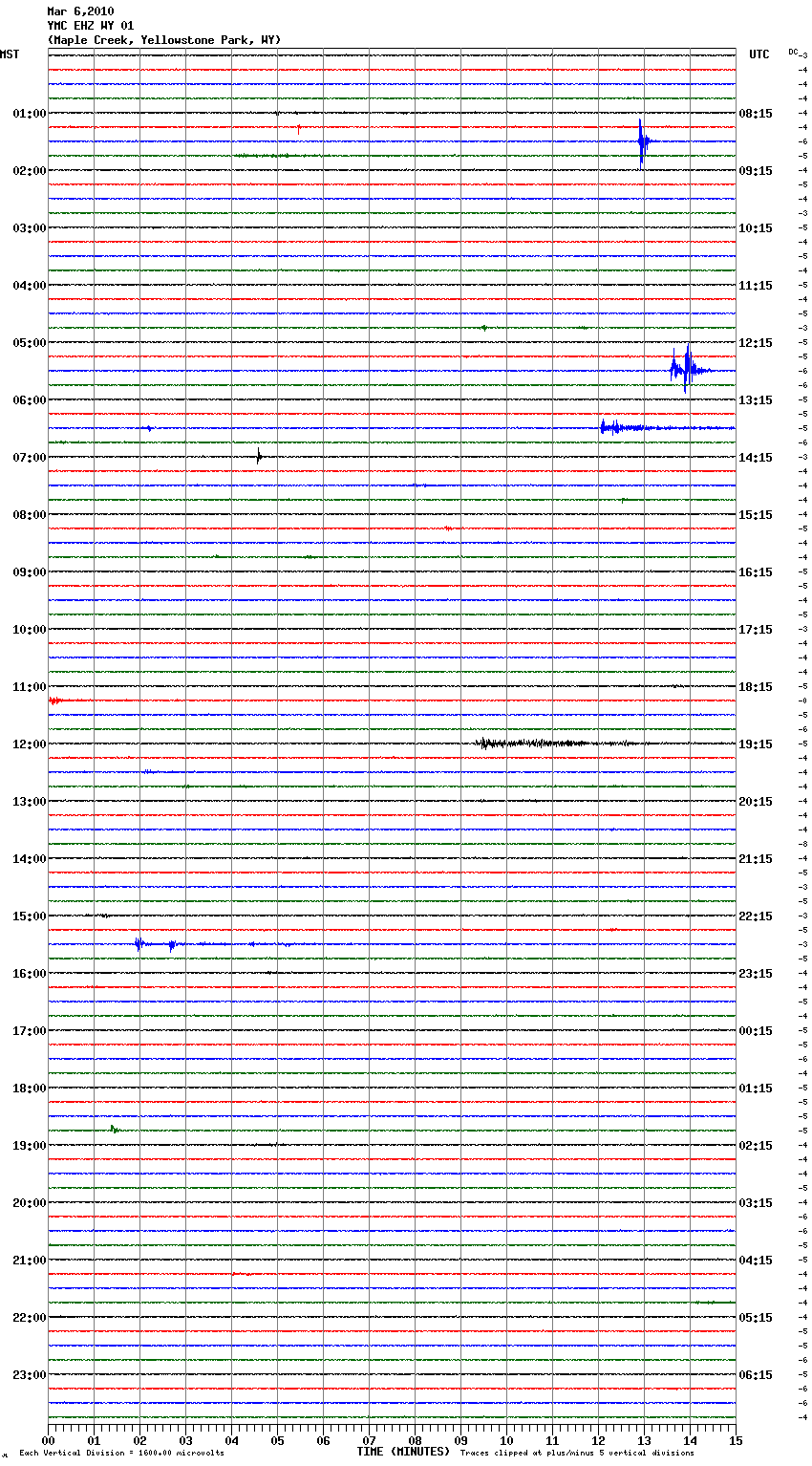Select the 02:00 MST time label

30,171
